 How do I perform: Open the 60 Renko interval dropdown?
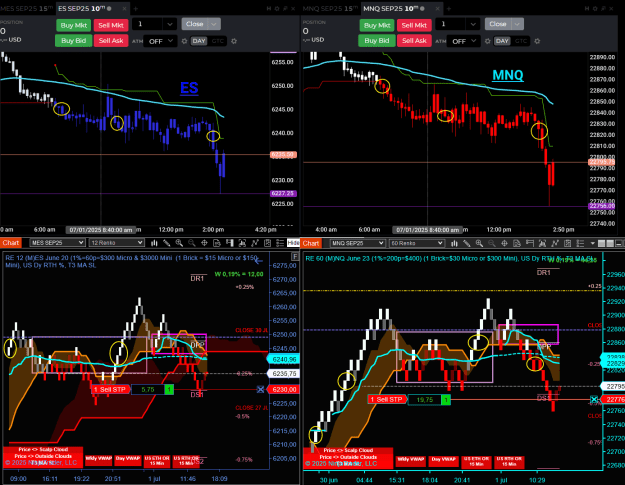point(417,243)
